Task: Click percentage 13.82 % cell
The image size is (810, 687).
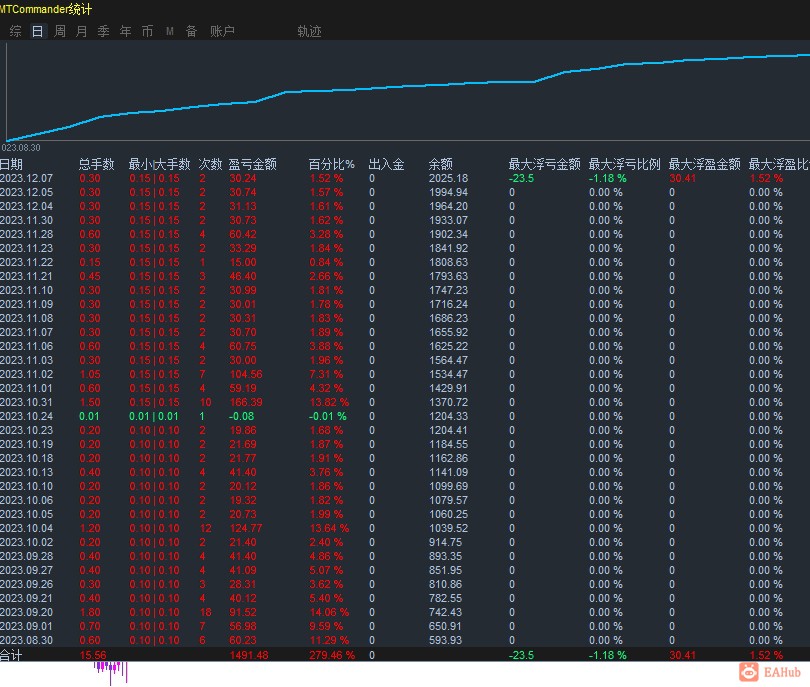Action: 329,402
